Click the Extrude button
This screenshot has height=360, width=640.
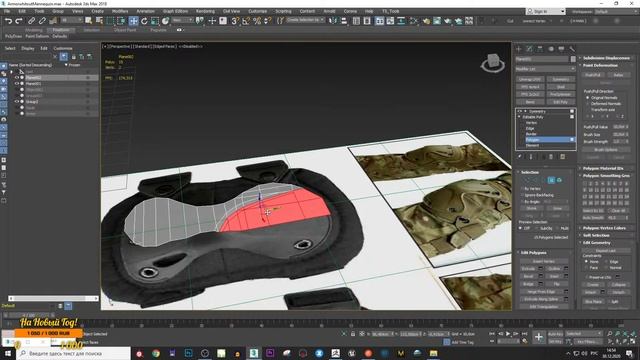(x=528, y=269)
